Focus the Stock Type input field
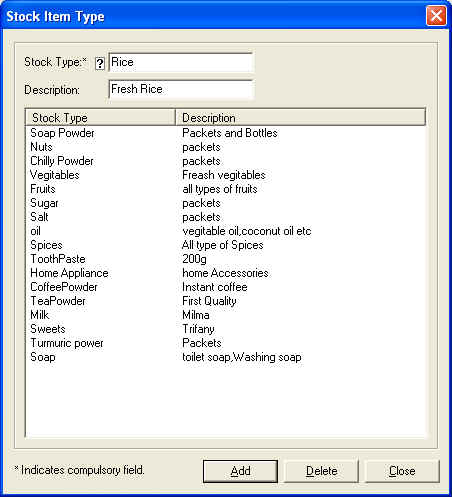 point(181,62)
